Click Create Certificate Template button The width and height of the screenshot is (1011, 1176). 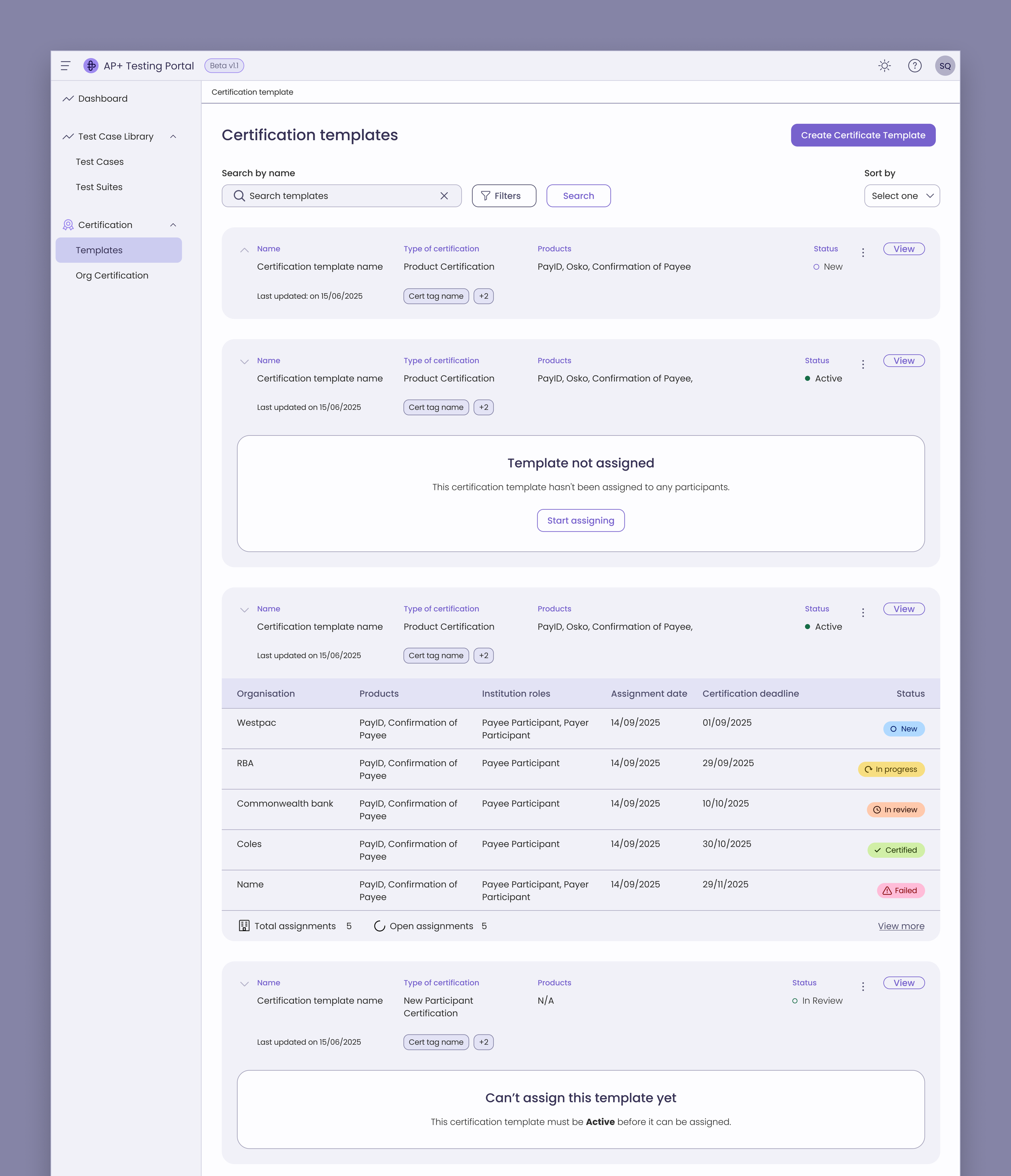(862, 135)
